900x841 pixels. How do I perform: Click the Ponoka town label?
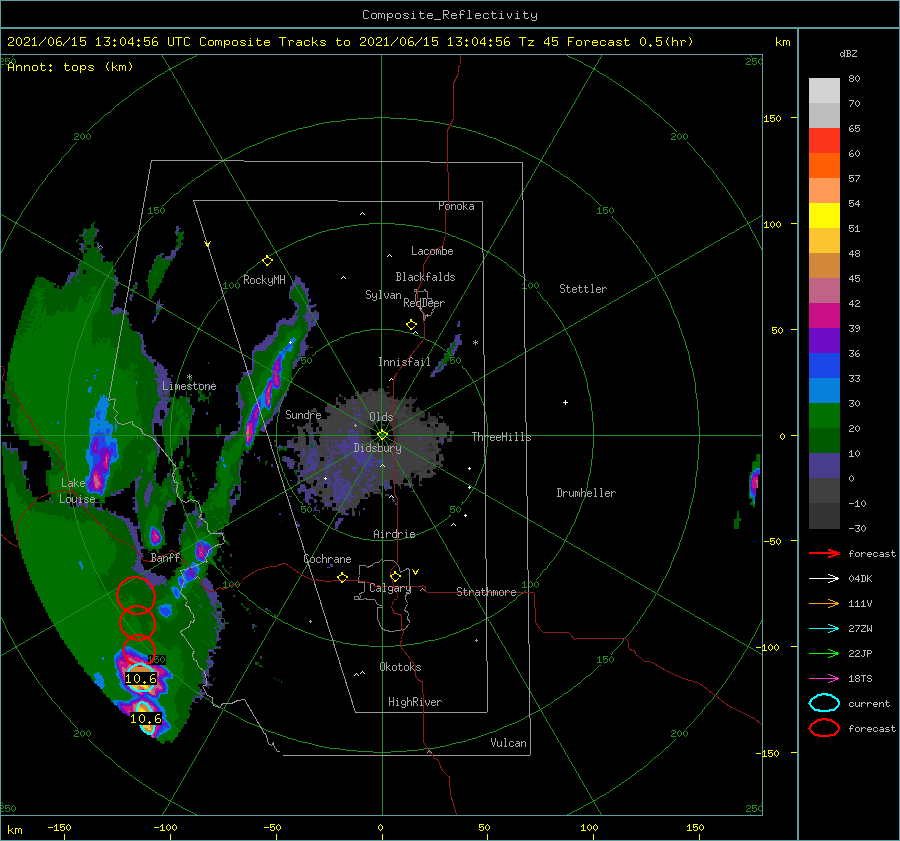pyautogui.click(x=456, y=206)
